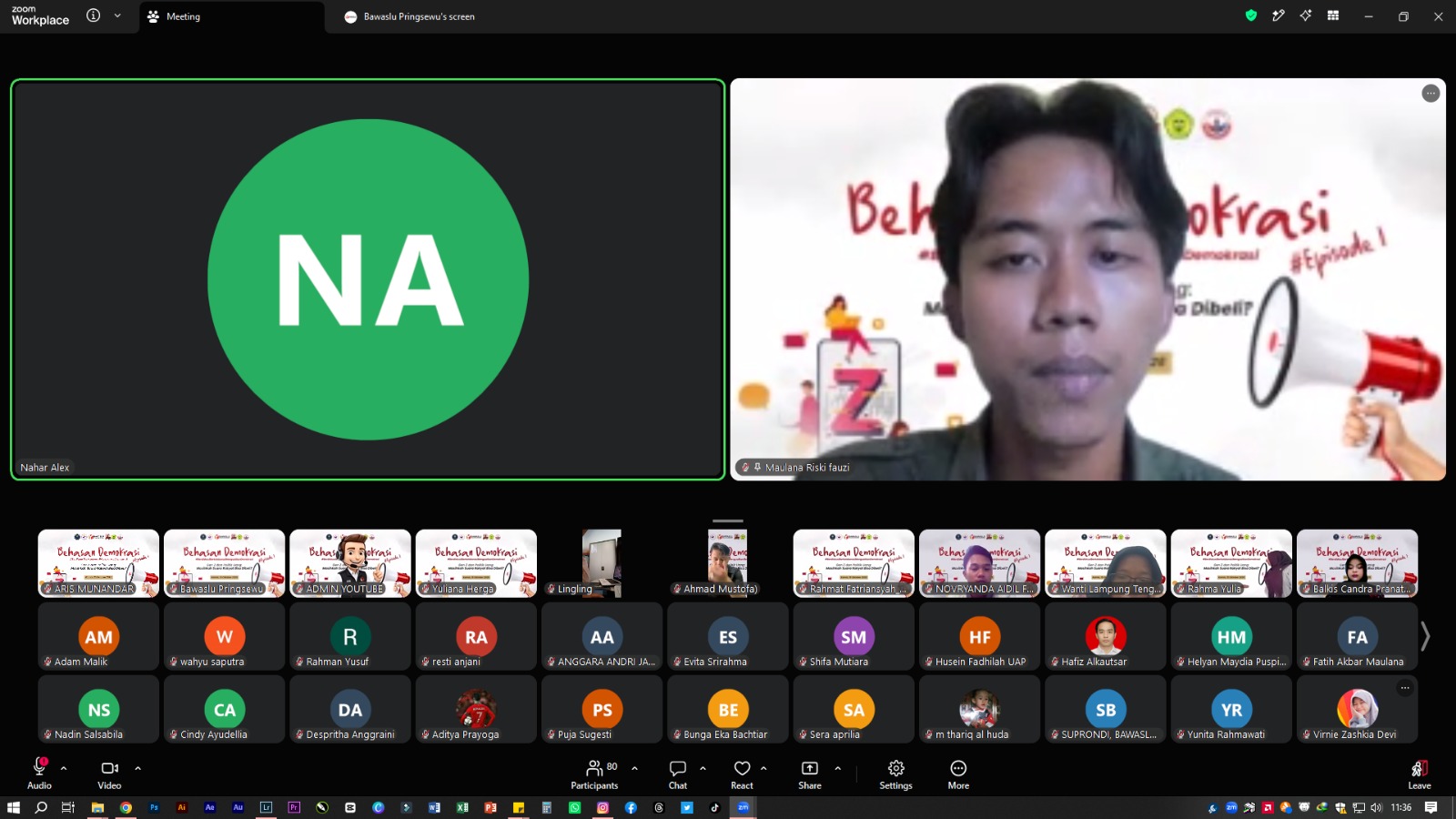This screenshot has height=819, width=1456.
Task: Click the Hafiz Alkautsar participant tile
Action: [x=1106, y=636]
